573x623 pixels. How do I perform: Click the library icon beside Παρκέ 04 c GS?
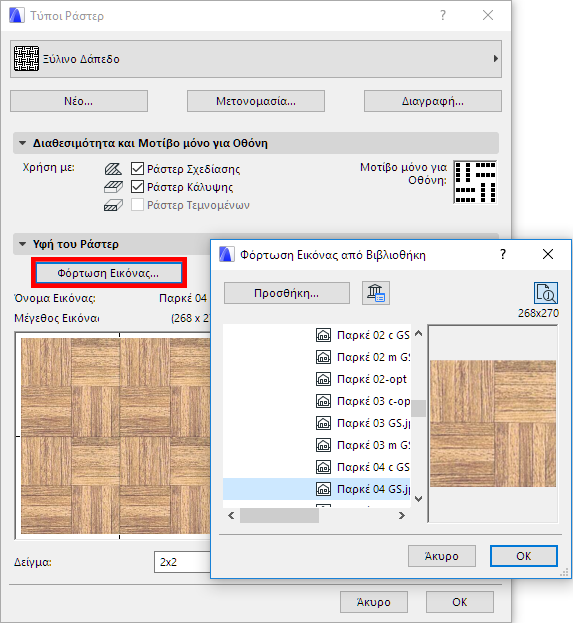click(323, 467)
